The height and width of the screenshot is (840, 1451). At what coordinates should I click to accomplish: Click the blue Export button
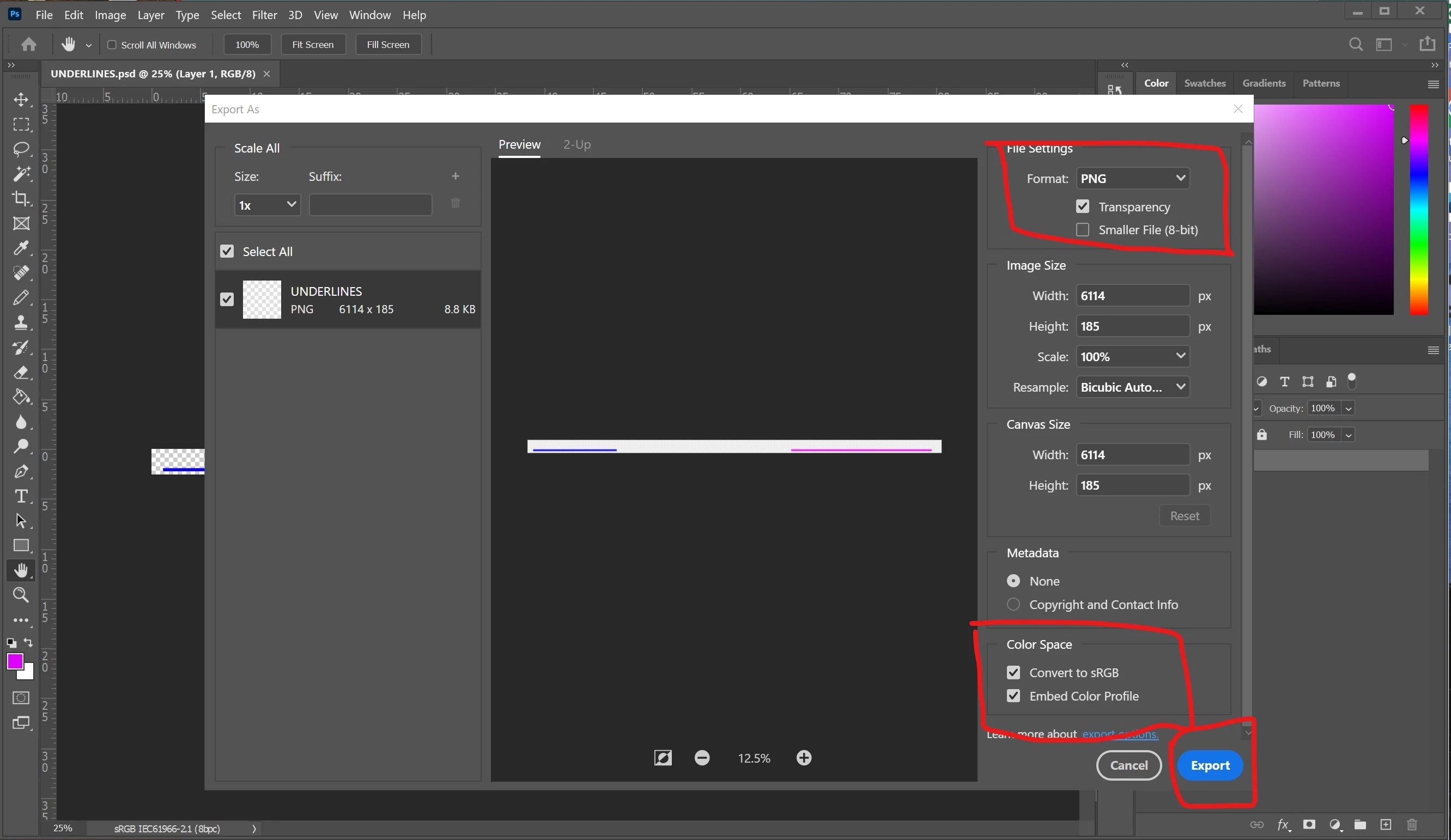[x=1210, y=765]
